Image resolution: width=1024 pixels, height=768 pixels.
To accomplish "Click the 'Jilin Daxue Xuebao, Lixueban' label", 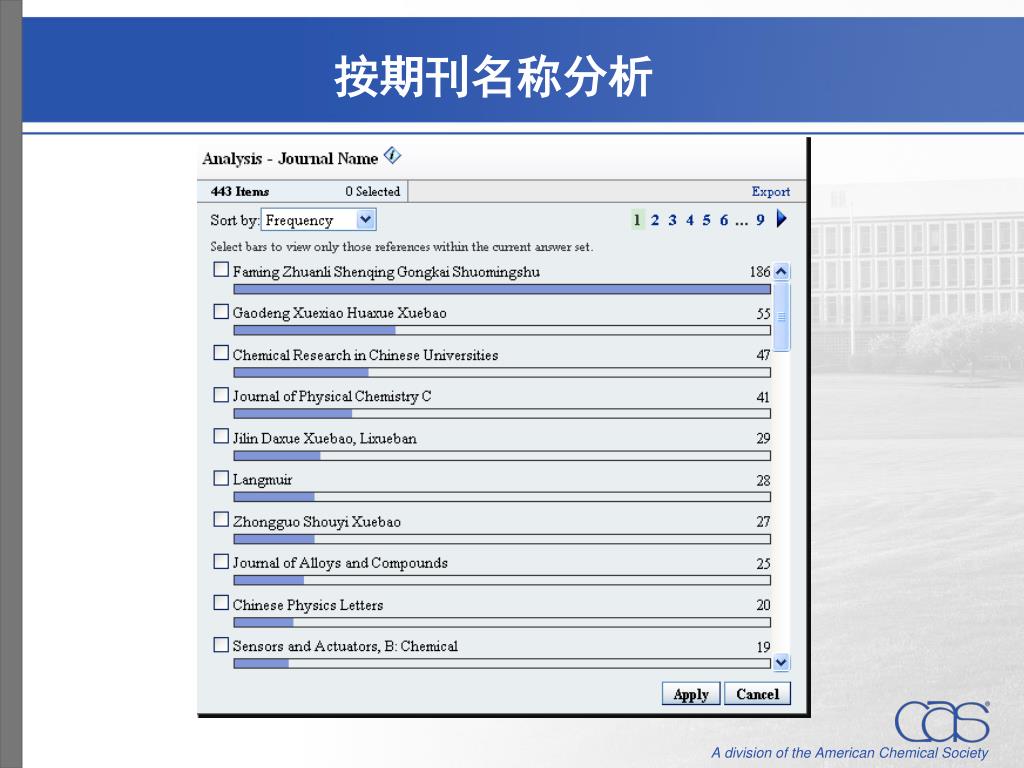I will coord(325,438).
